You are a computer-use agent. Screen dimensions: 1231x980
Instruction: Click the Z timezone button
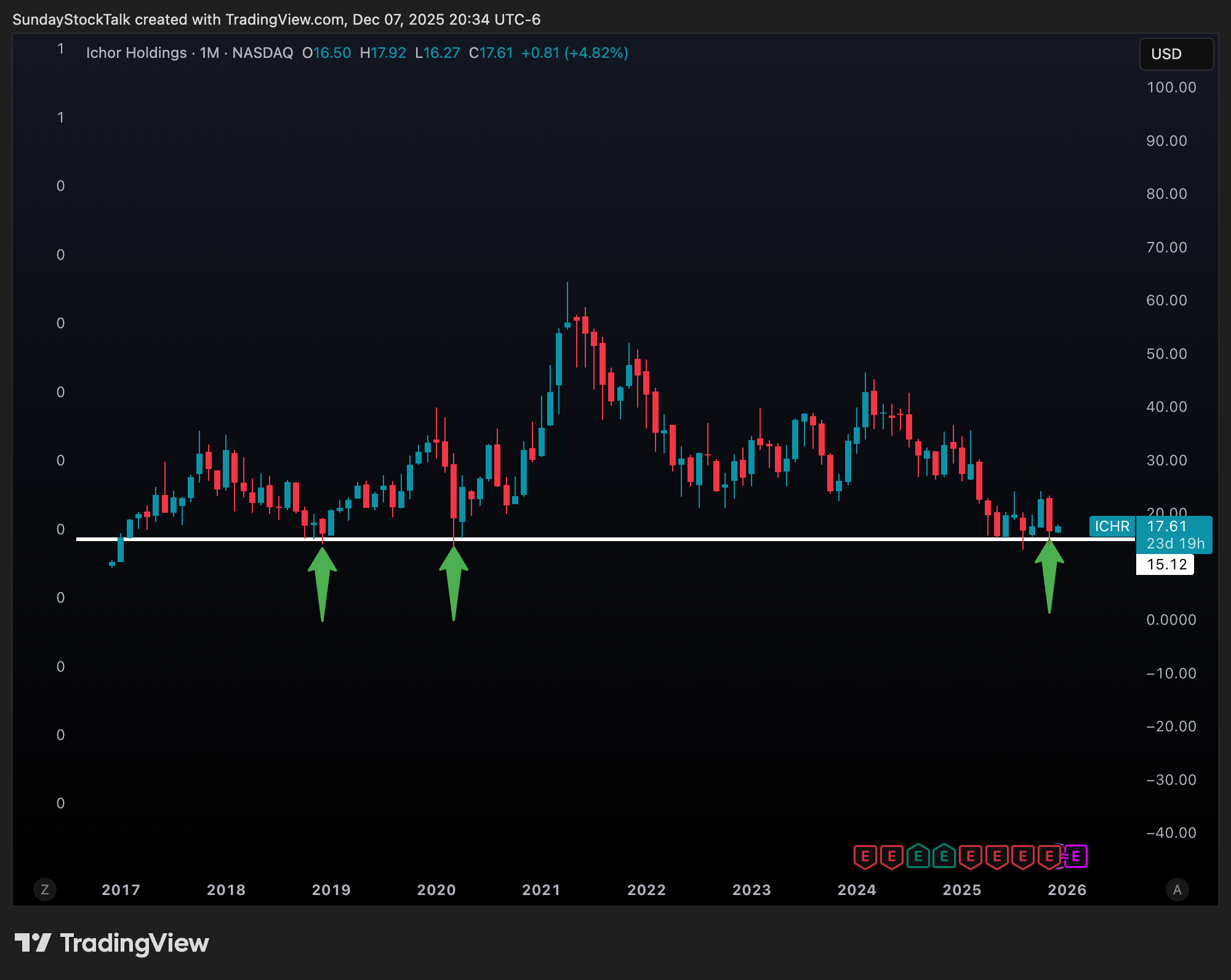click(x=44, y=890)
